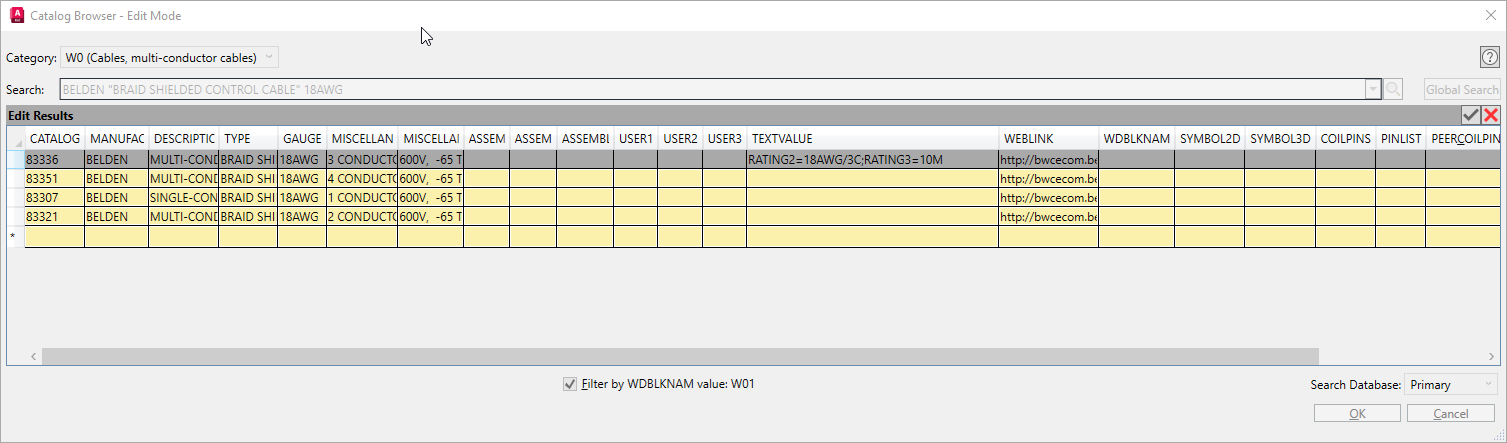Select the USER3 column header
The width and height of the screenshot is (1507, 443).
pos(724,139)
